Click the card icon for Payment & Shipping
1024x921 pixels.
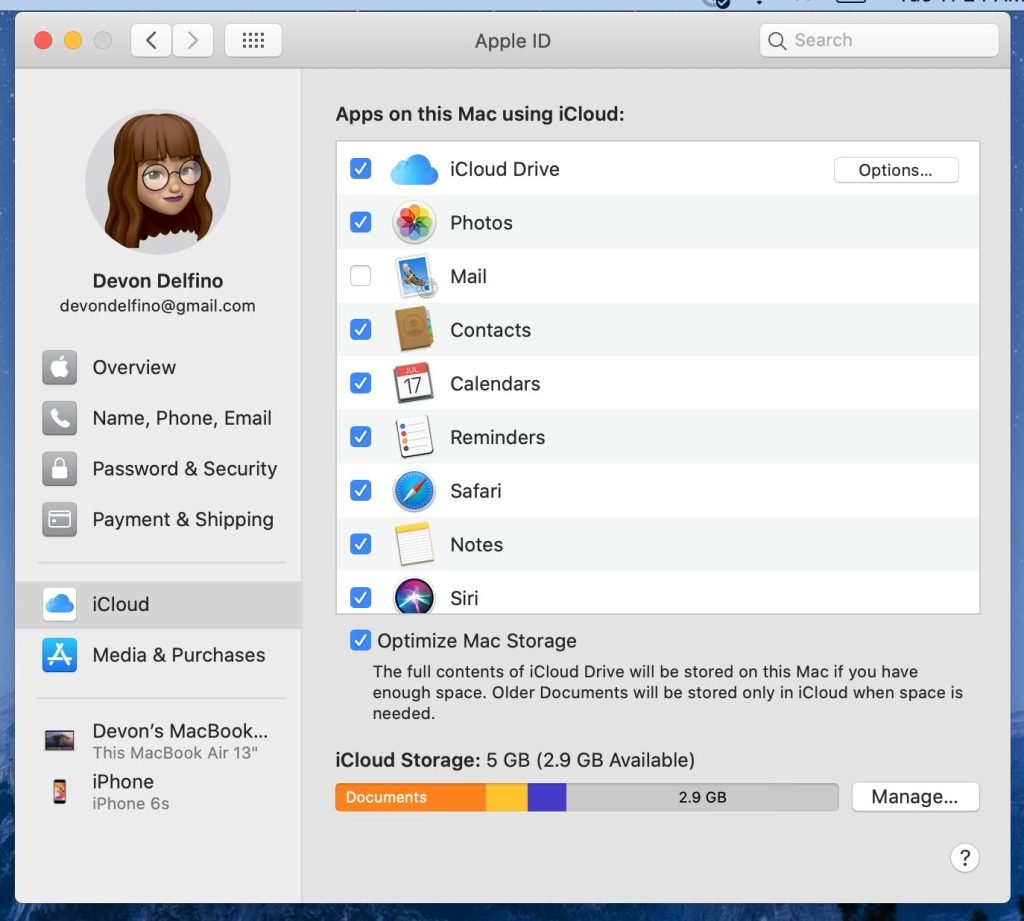coord(59,519)
